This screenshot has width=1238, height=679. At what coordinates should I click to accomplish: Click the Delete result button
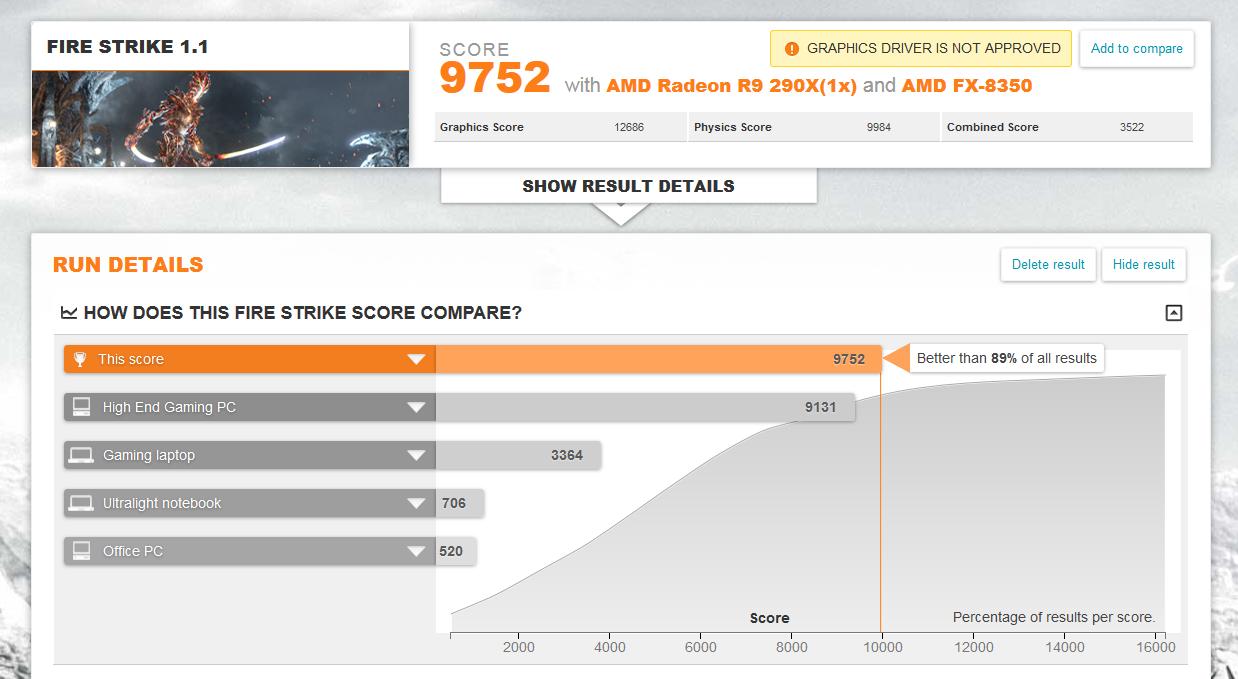pos(1048,265)
